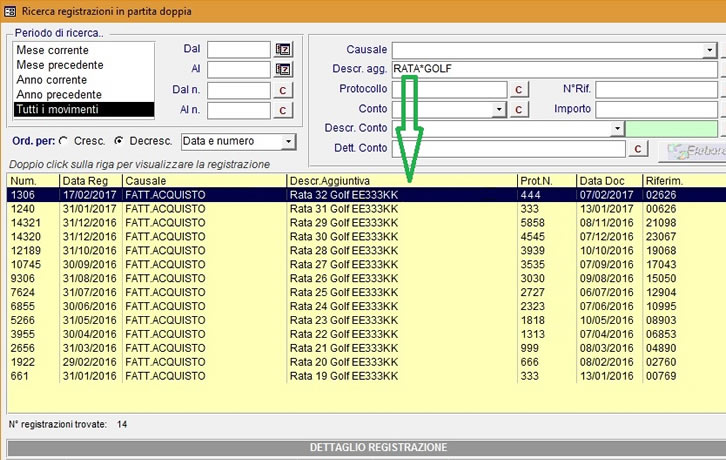Viewport: 726px width, 460px height.
Task: Select row Rata 32 Golf EE333KK
Action: tap(367, 195)
